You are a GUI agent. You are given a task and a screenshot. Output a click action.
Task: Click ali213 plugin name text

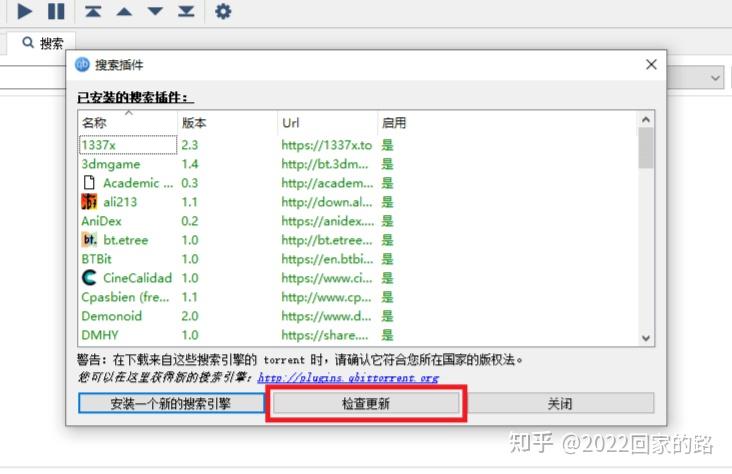(x=120, y=202)
